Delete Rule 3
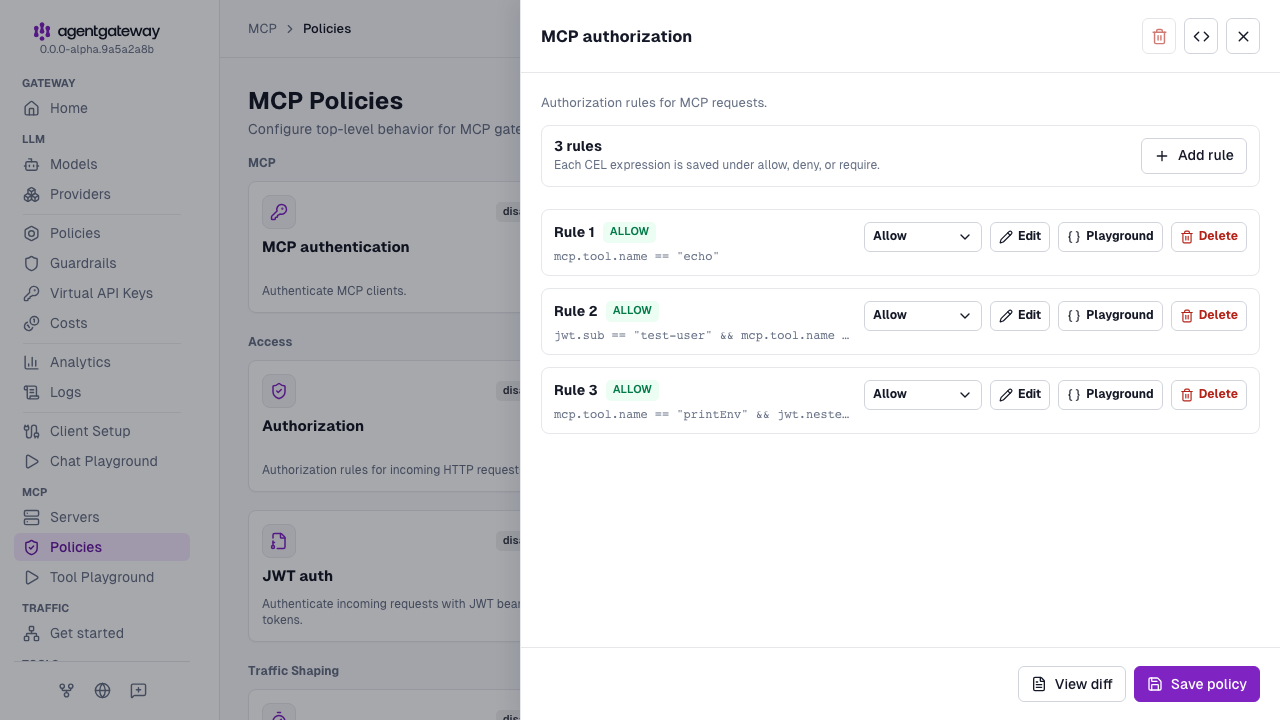Viewport: 1280px width, 720px height. click(1209, 394)
